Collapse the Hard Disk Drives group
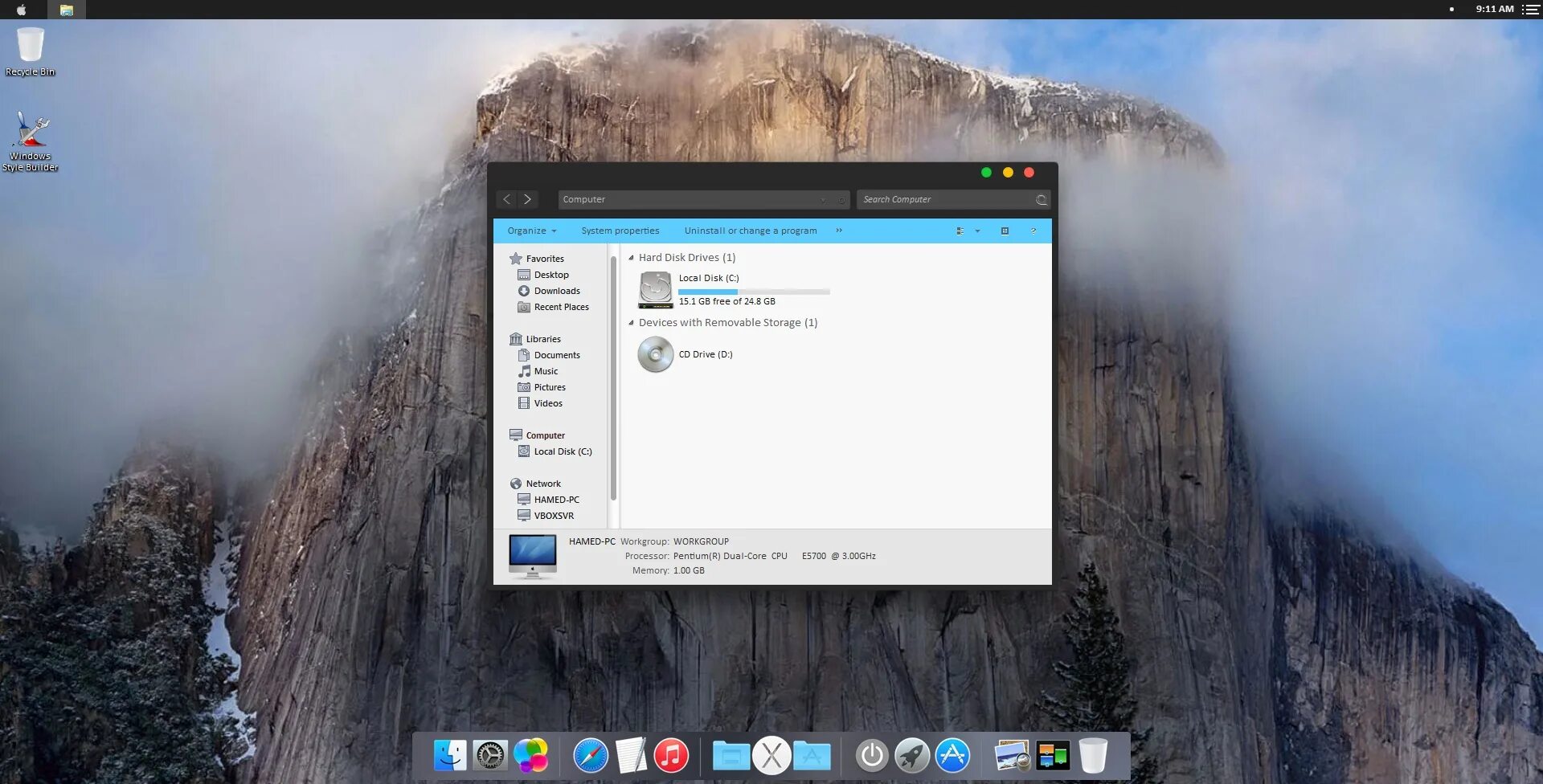This screenshot has height=784, width=1543. tap(631, 258)
